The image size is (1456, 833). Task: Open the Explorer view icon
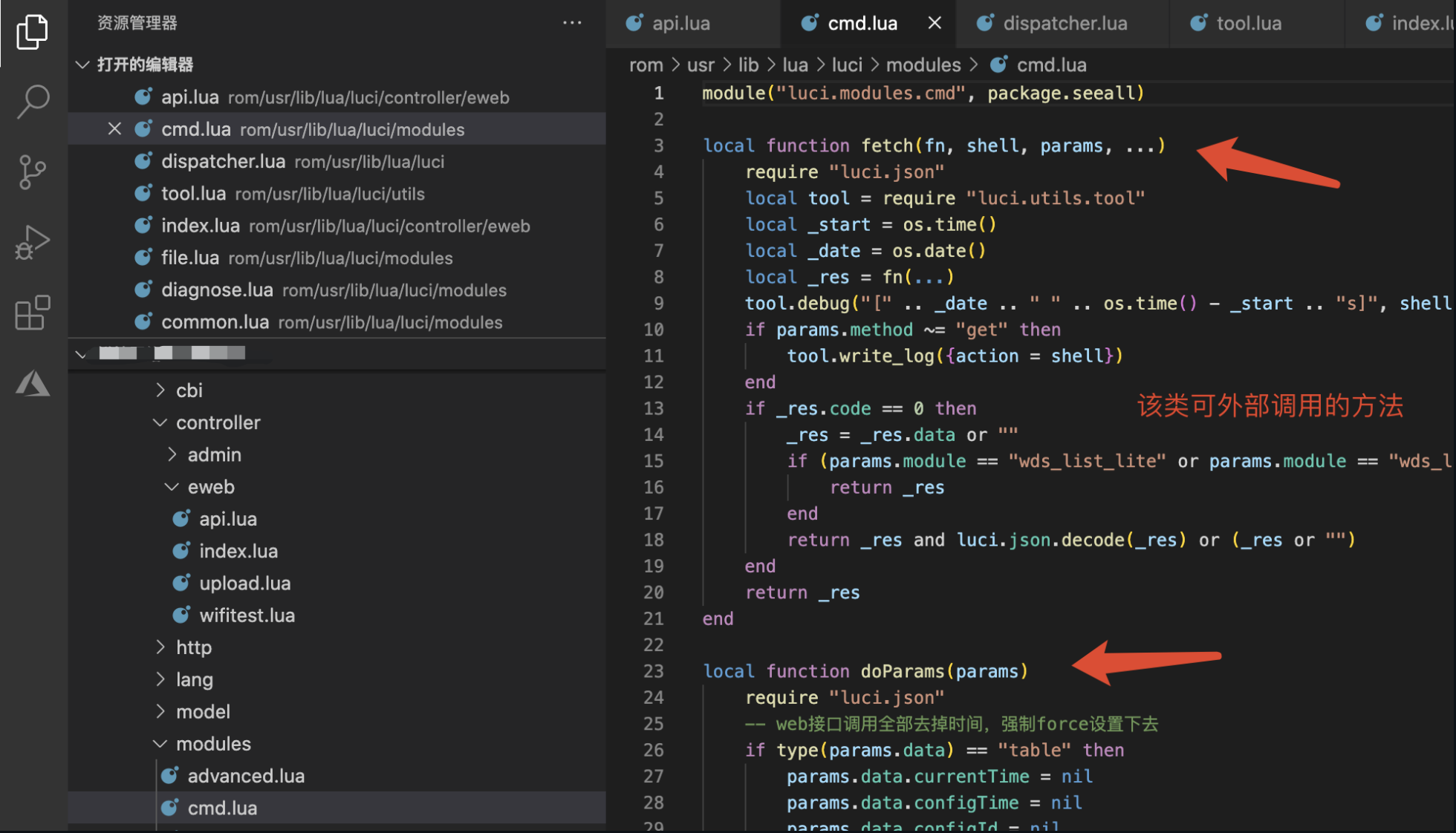pyautogui.click(x=32, y=31)
